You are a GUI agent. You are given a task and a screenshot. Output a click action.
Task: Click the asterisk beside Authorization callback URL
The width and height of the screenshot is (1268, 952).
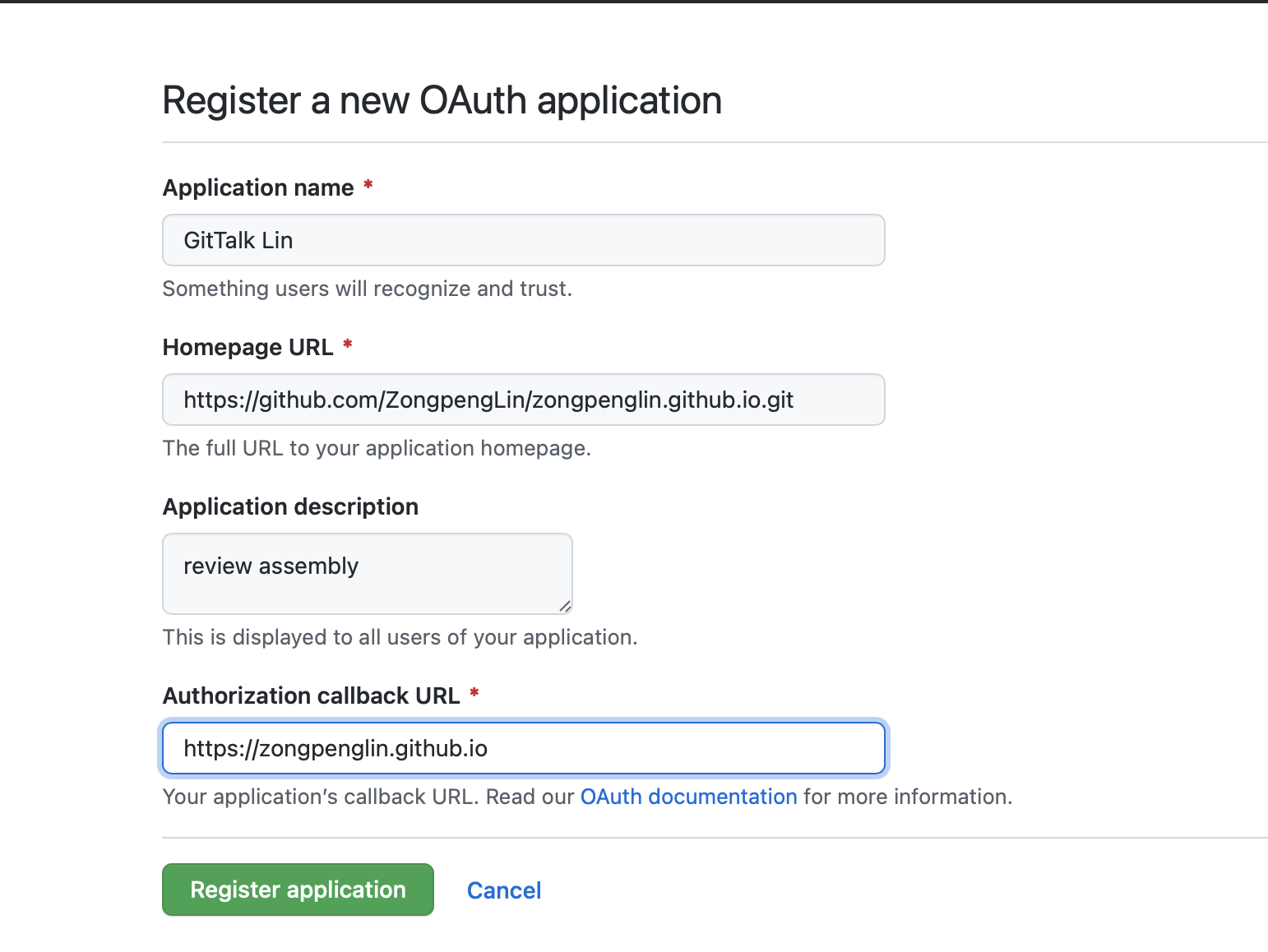(x=474, y=693)
